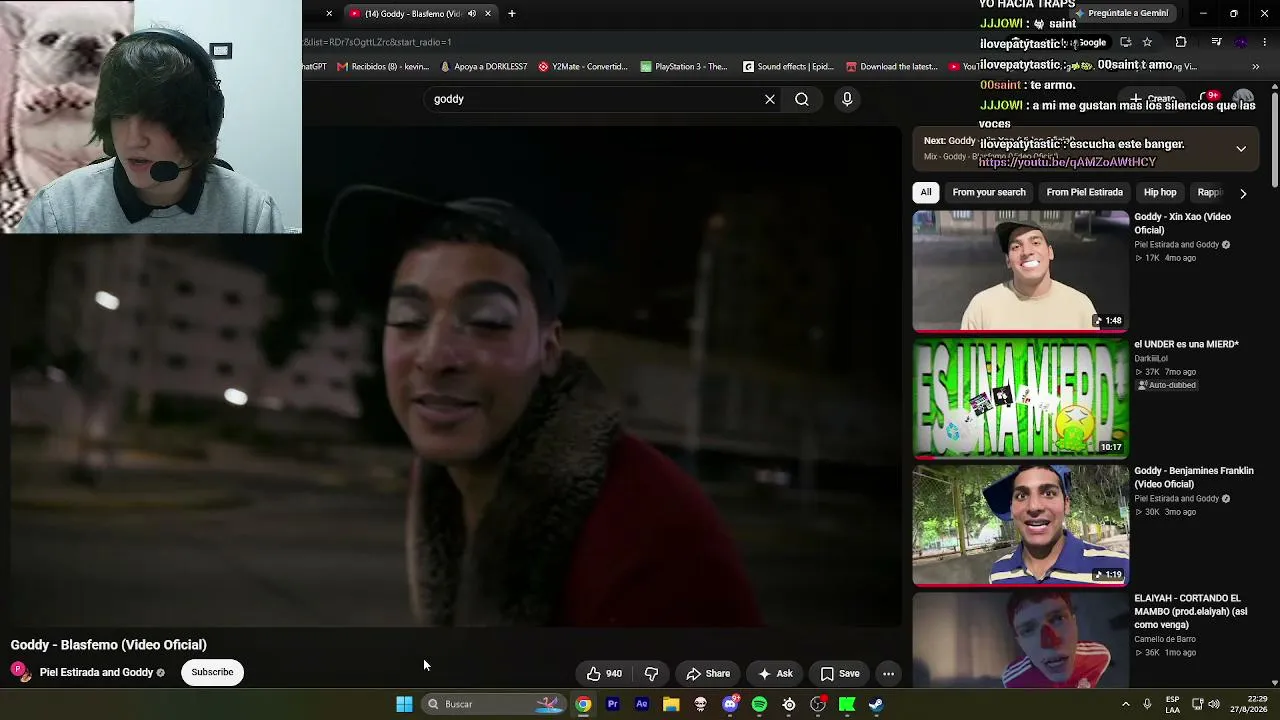The height and width of the screenshot is (720, 1280).
Task: Show more bookmarks overflow chevron
Action: click(1256, 67)
